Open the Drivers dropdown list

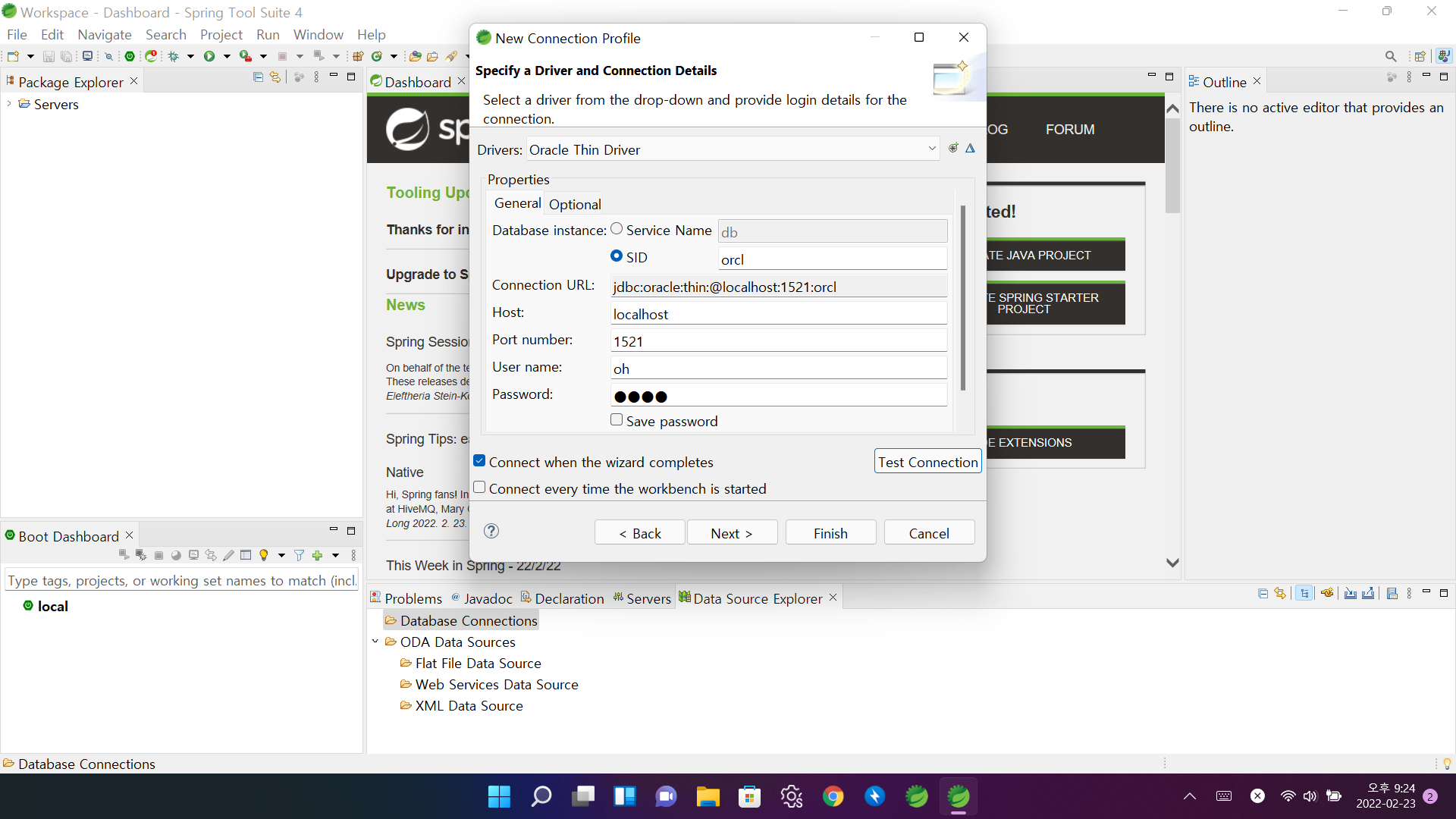(x=932, y=149)
